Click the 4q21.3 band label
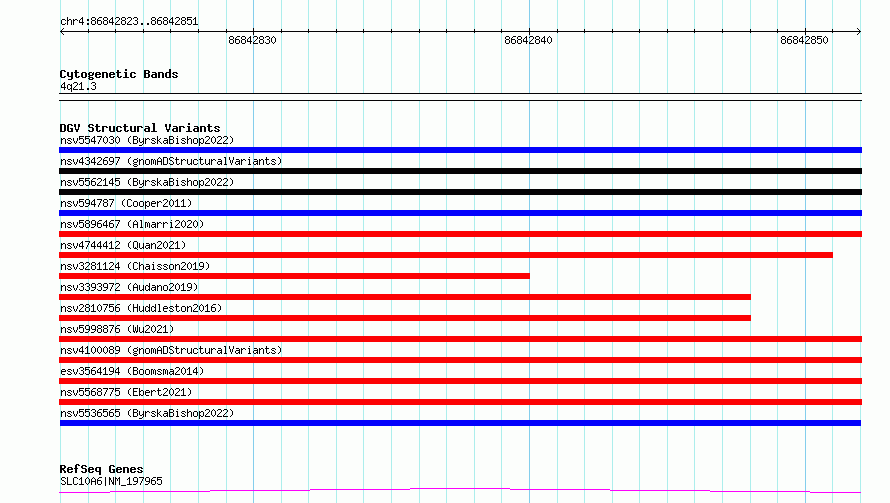The image size is (890, 503). pos(78,86)
